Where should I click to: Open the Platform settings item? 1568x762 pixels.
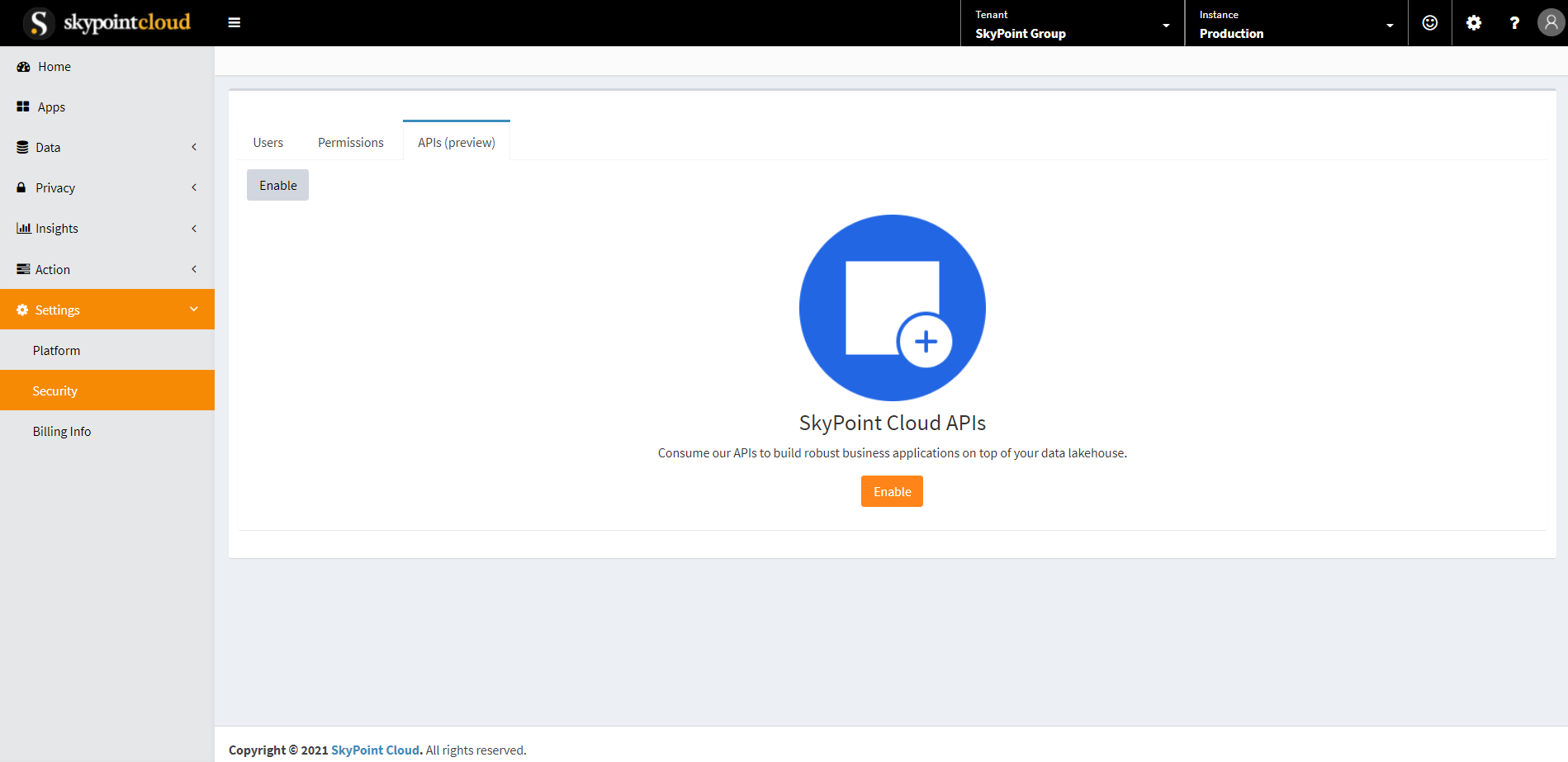(107, 350)
